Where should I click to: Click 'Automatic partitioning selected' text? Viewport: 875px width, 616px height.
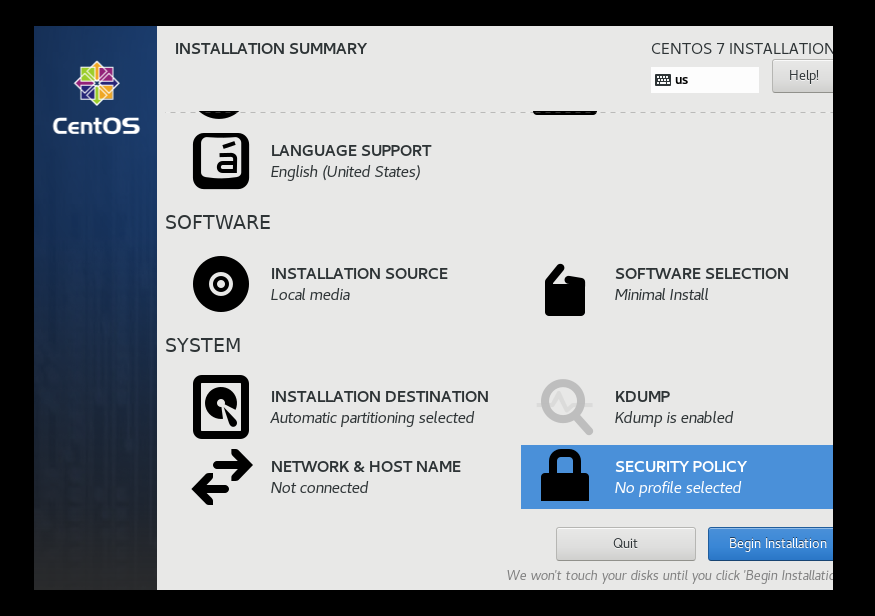tap(372, 418)
